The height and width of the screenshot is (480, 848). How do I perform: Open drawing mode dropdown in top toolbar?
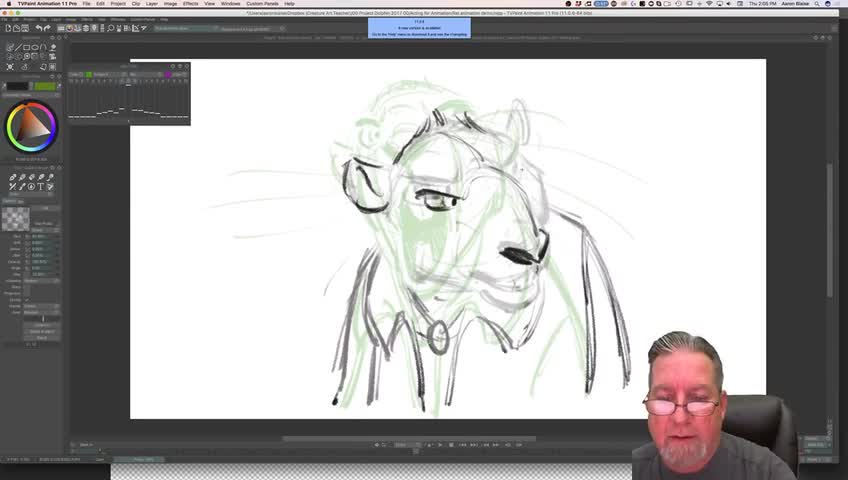[186, 28]
